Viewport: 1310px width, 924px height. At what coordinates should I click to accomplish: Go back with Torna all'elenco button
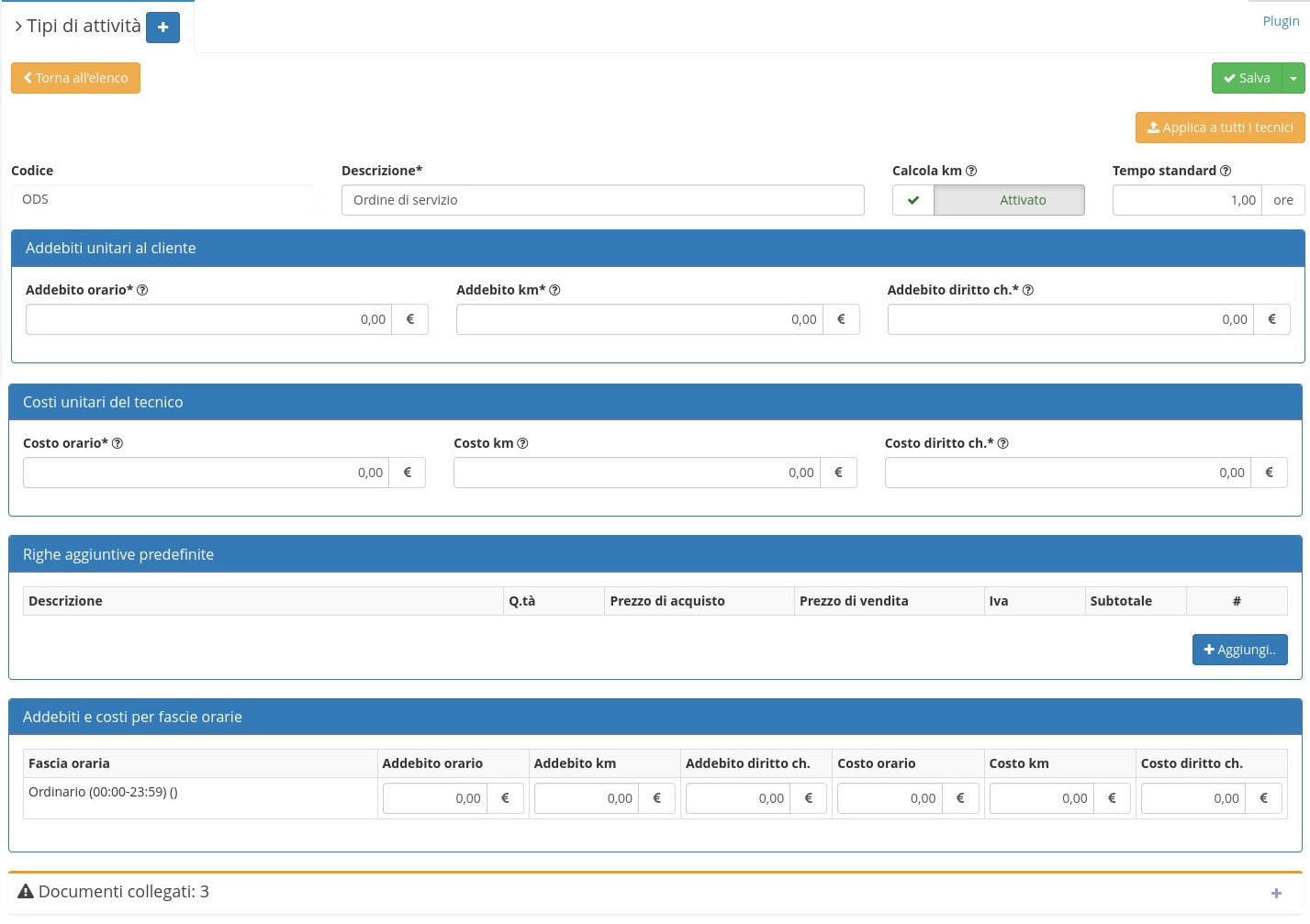pyautogui.click(x=75, y=78)
